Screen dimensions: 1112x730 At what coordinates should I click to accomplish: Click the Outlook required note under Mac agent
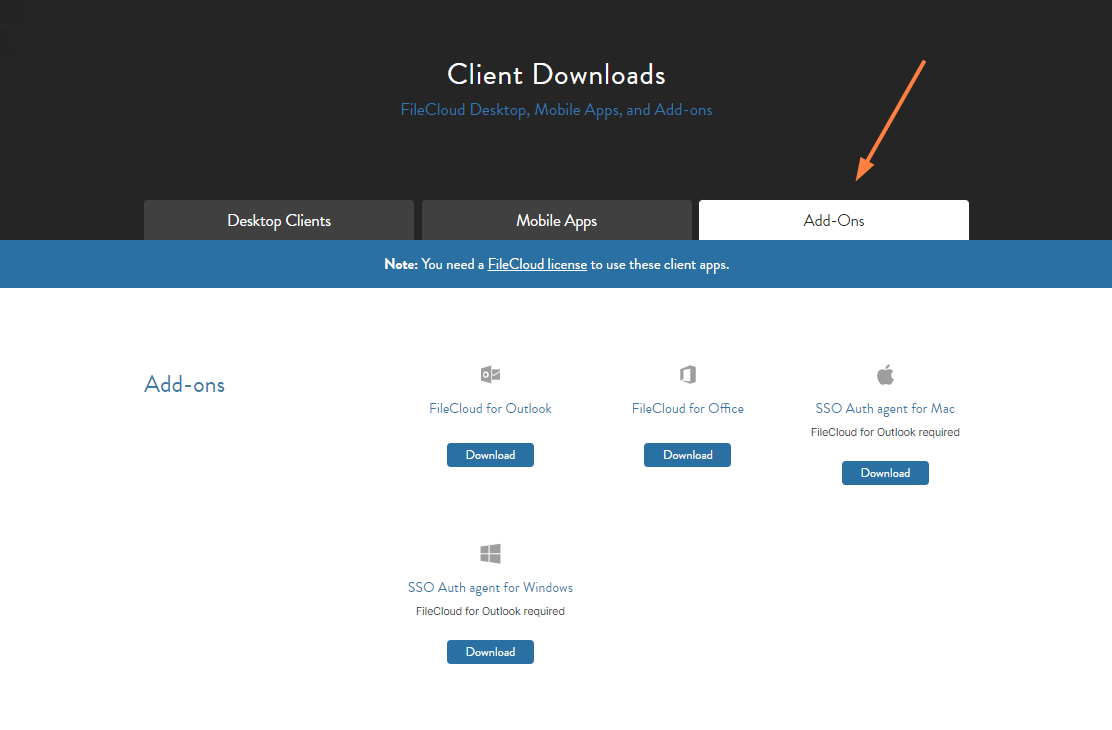click(885, 432)
